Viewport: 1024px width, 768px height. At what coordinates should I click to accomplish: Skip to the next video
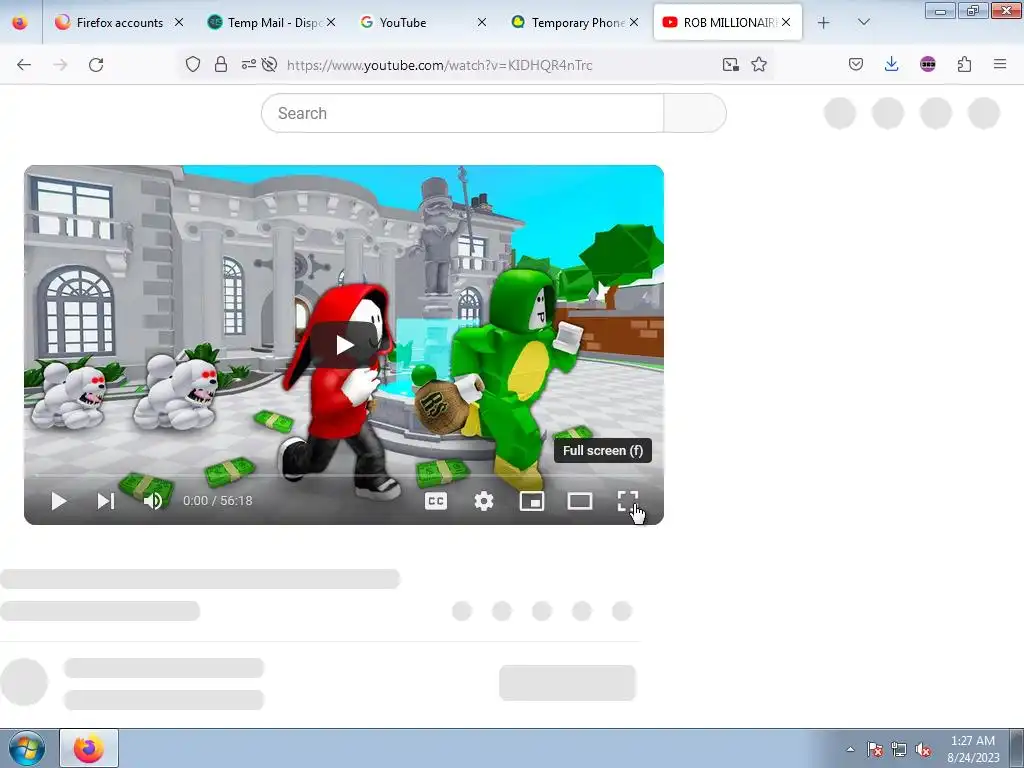(x=106, y=501)
